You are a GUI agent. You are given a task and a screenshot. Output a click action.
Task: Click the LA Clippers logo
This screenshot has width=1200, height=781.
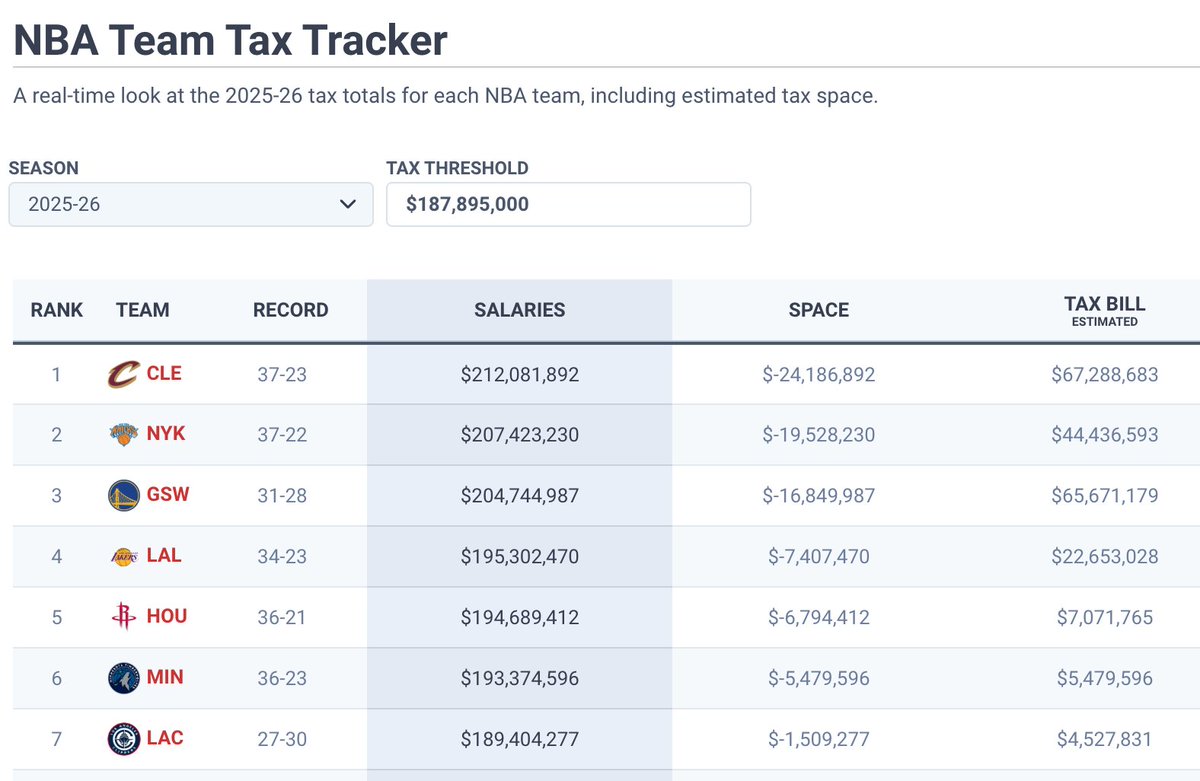[123, 739]
